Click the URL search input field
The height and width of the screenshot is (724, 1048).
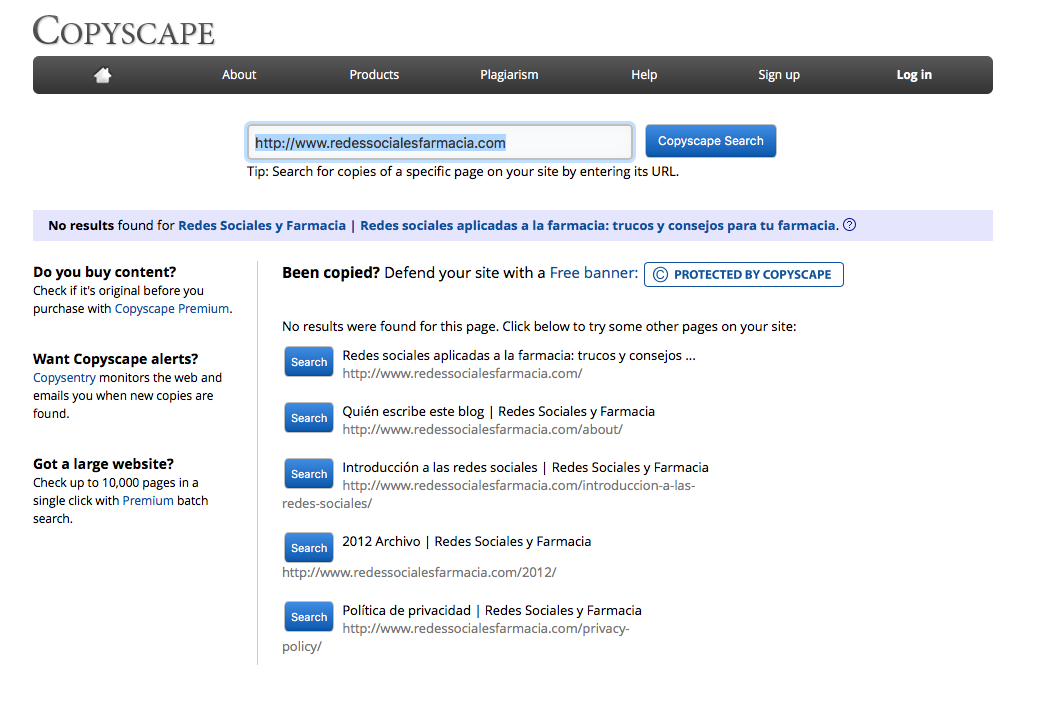440,142
